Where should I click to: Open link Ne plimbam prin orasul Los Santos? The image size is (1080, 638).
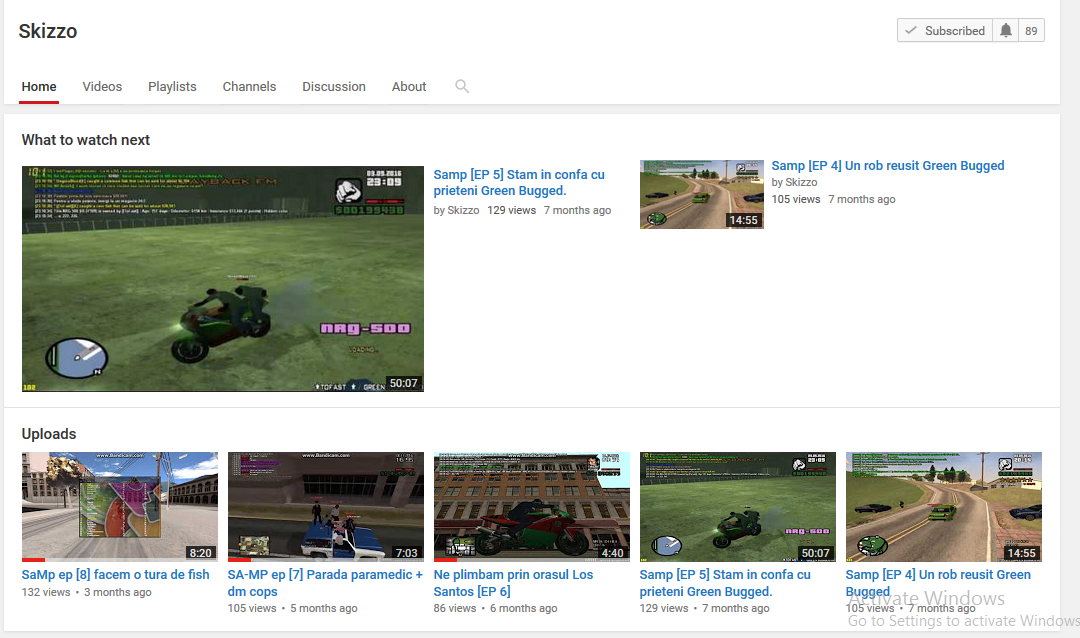(x=513, y=583)
